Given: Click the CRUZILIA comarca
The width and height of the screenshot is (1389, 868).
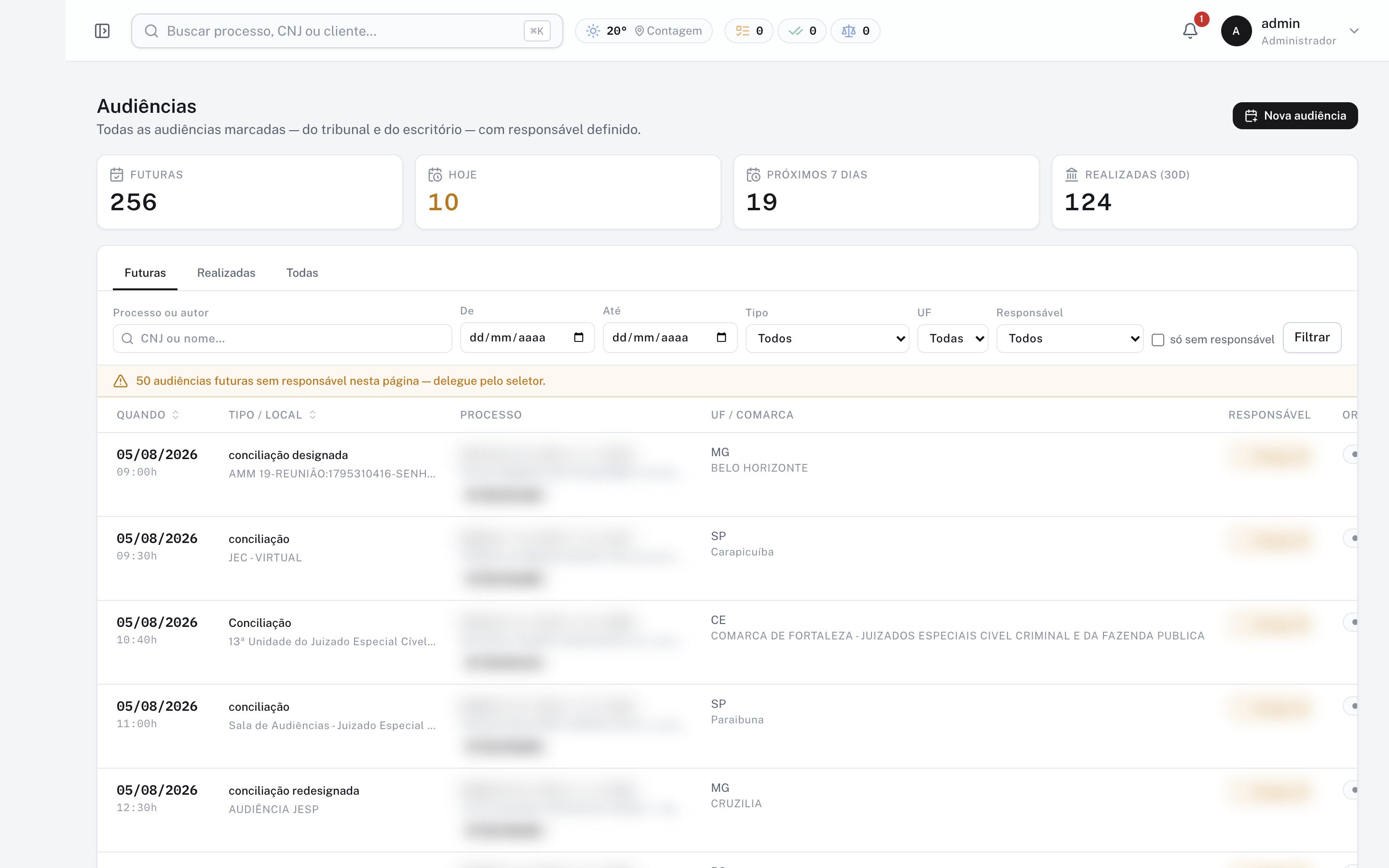Looking at the screenshot, I should [736, 803].
